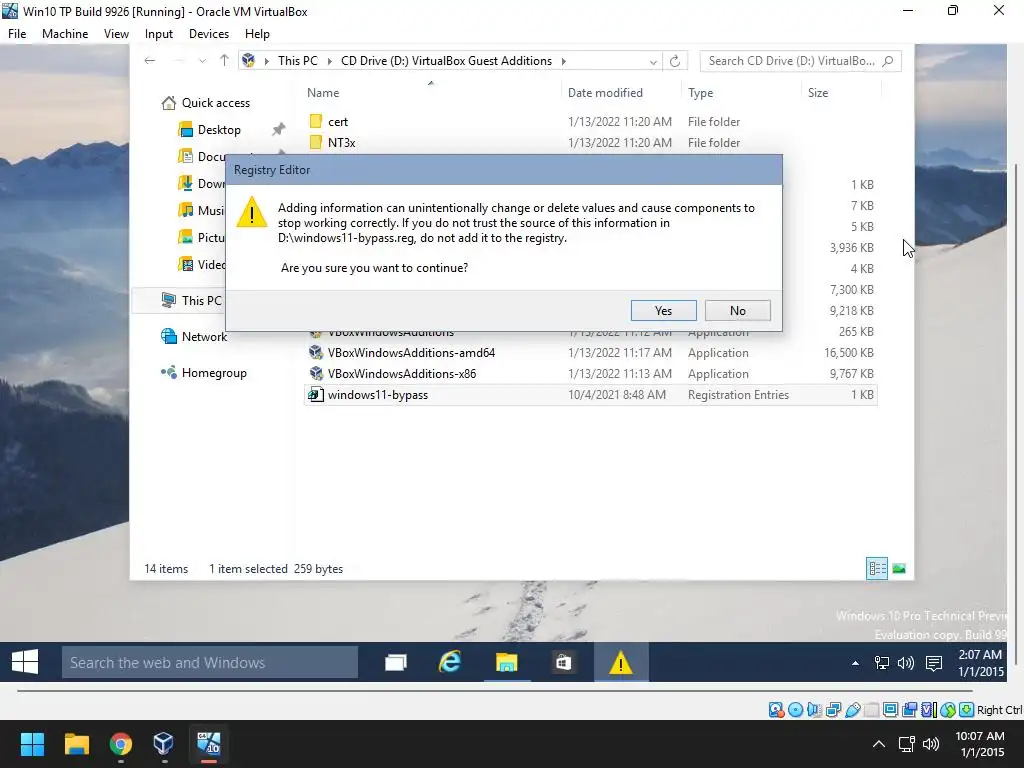Go back in File Explorer
1024x768 pixels.
[x=150, y=61]
